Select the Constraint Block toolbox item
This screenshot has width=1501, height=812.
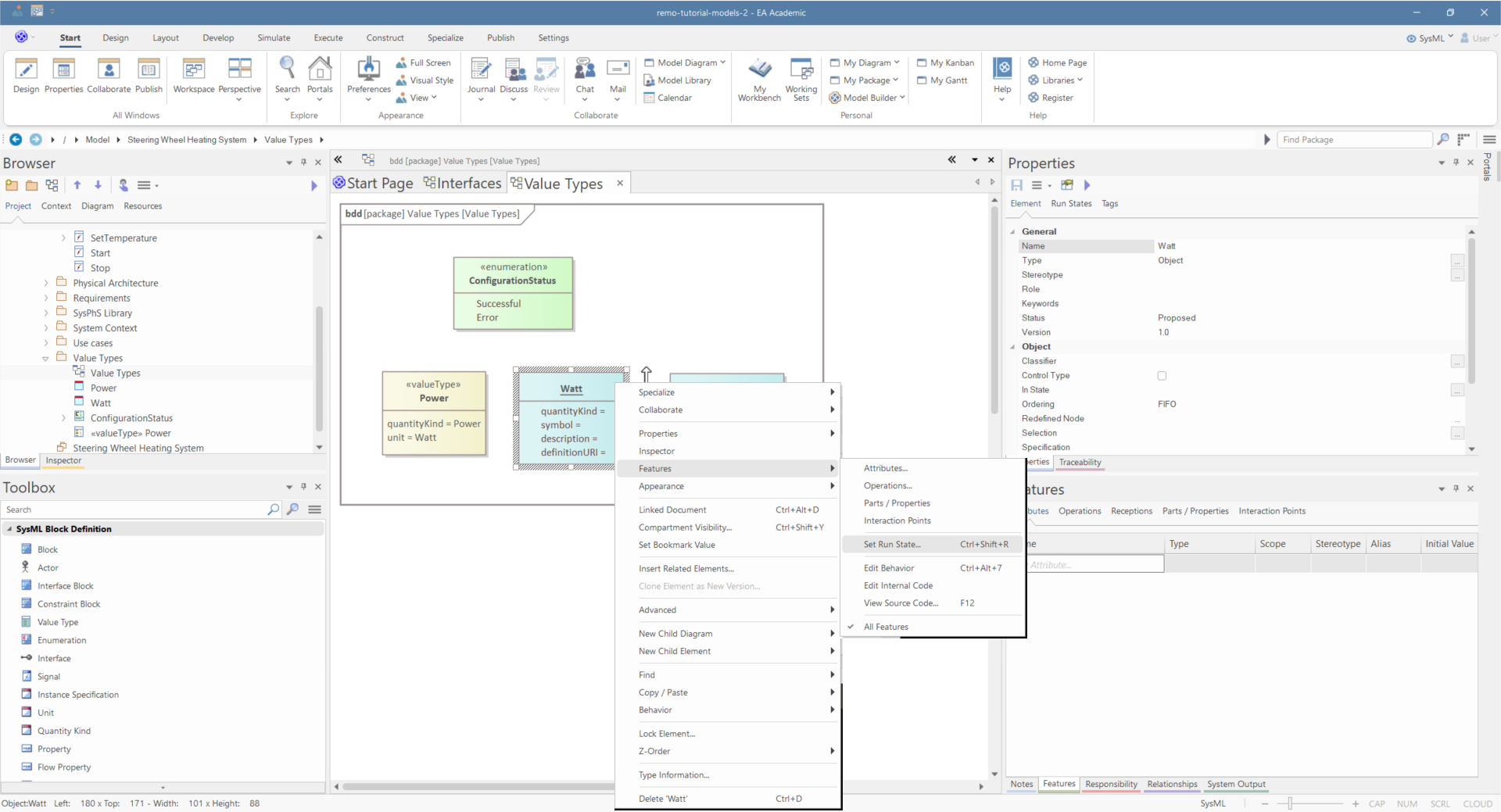tap(69, 604)
